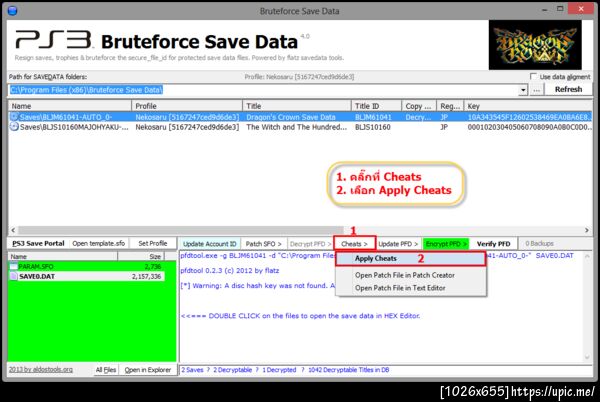Click the save icon beside Saves\BLJS10160MAJOHYAKU
600x402 pixels.
[x=14, y=127]
